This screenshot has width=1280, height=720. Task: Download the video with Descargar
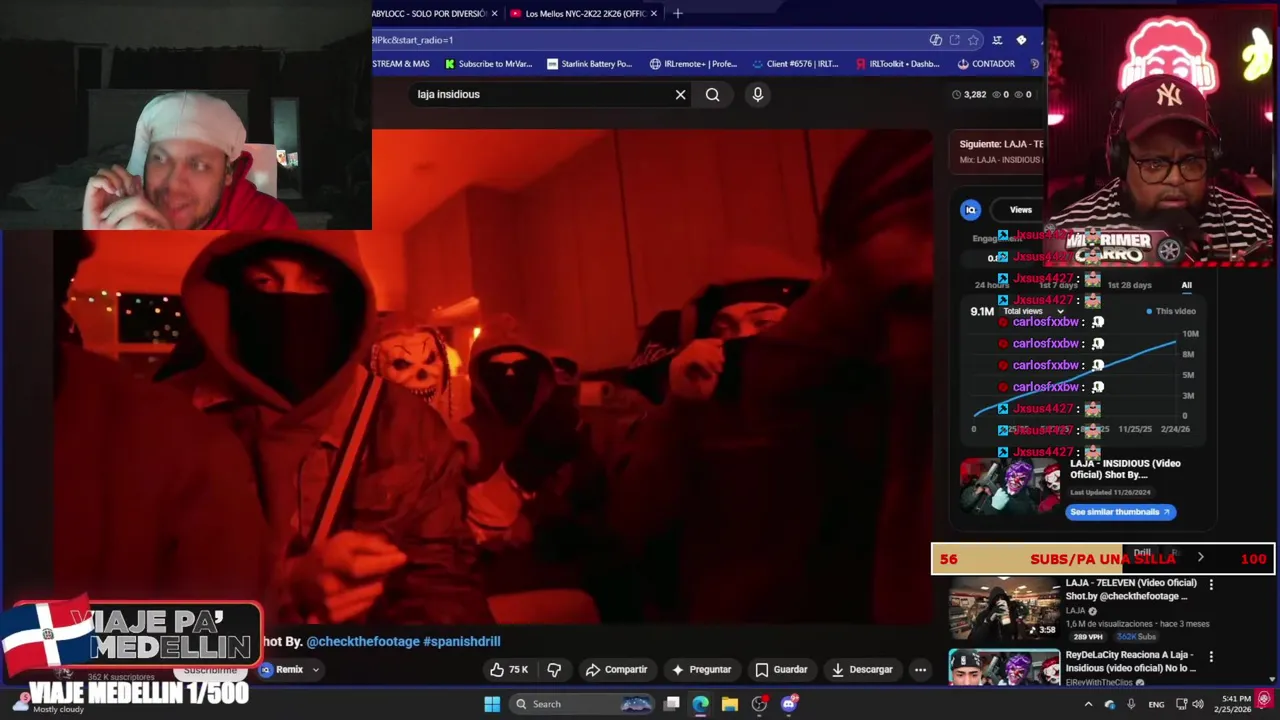pyautogui.click(x=861, y=669)
